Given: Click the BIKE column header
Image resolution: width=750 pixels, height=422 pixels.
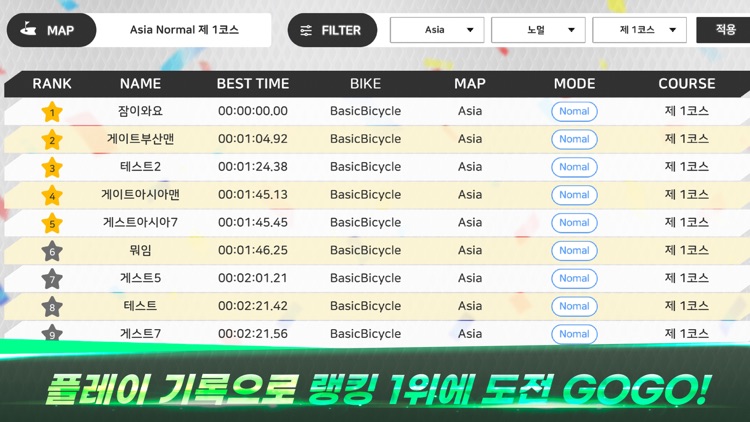Looking at the screenshot, I should tap(365, 84).
